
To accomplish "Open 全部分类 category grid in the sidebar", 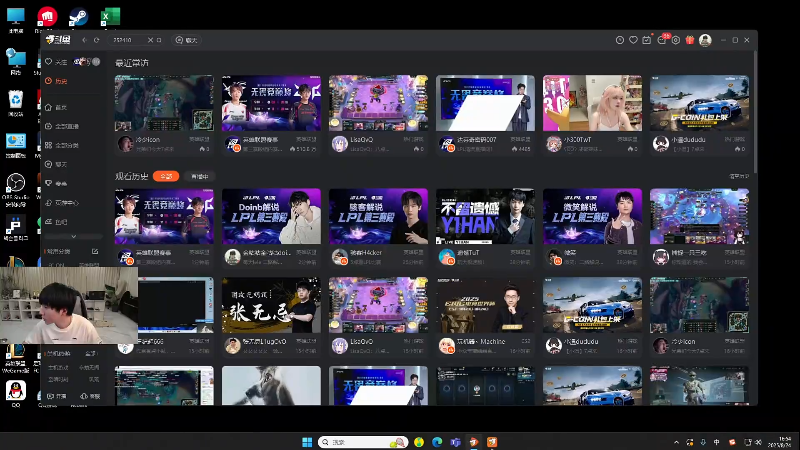I will coord(62,145).
